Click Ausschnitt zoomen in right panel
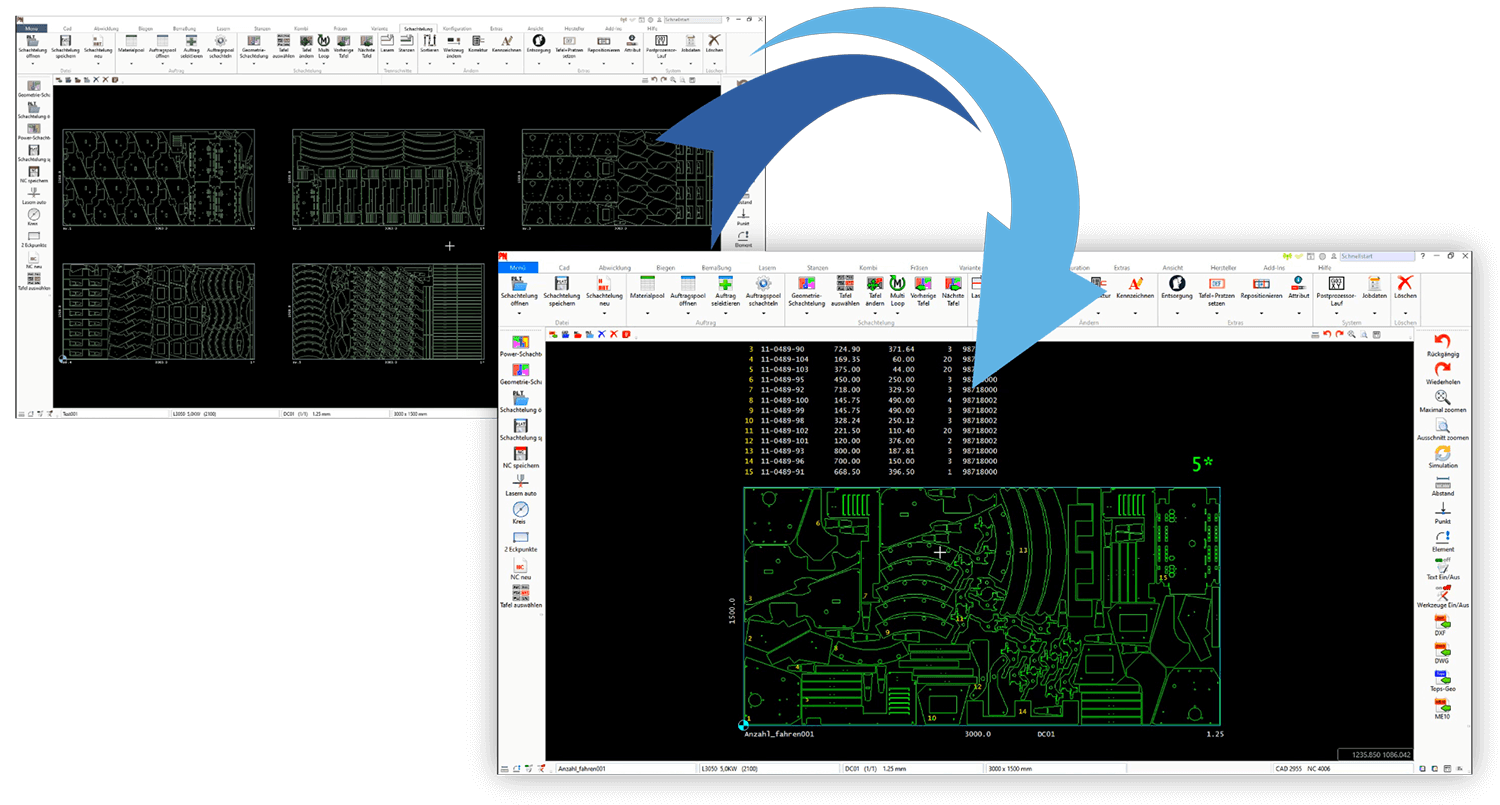 pyautogui.click(x=1442, y=430)
